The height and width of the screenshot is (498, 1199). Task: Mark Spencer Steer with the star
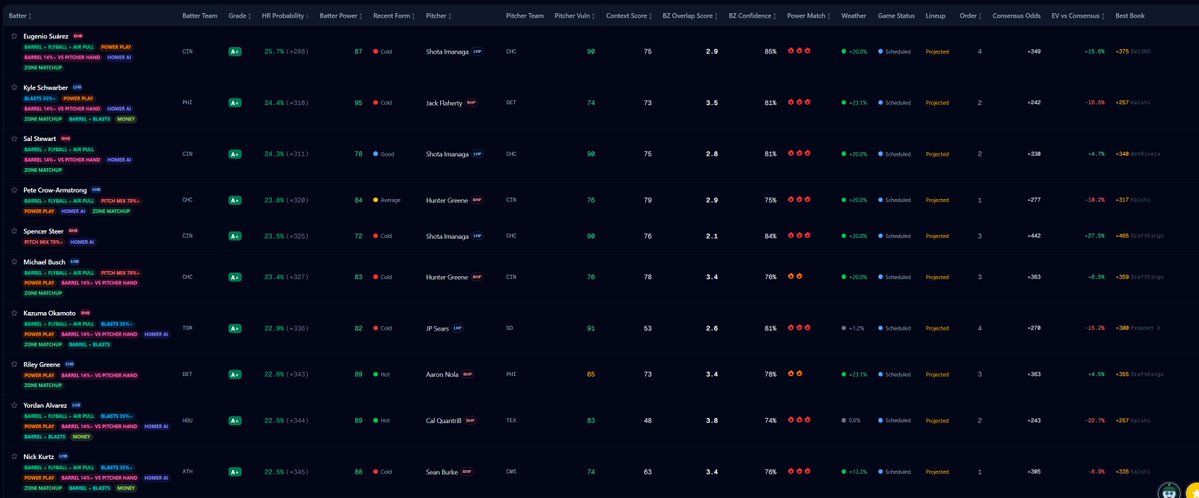click(x=14, y=231)
